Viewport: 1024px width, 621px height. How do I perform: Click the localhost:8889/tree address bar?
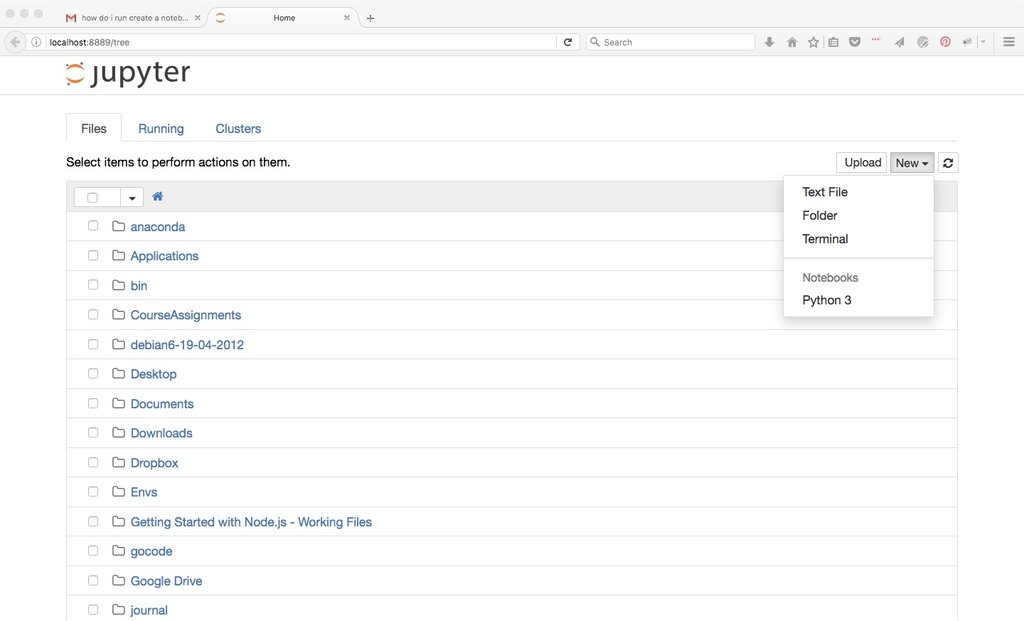[x=300, y=42]
